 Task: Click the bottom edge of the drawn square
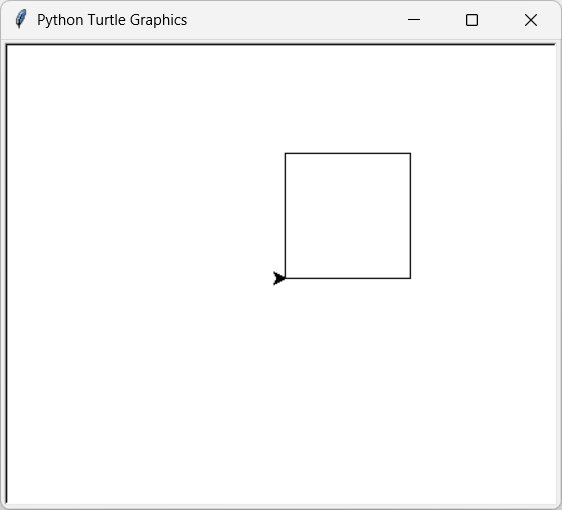pyautogui.click(x=348, y=278)
